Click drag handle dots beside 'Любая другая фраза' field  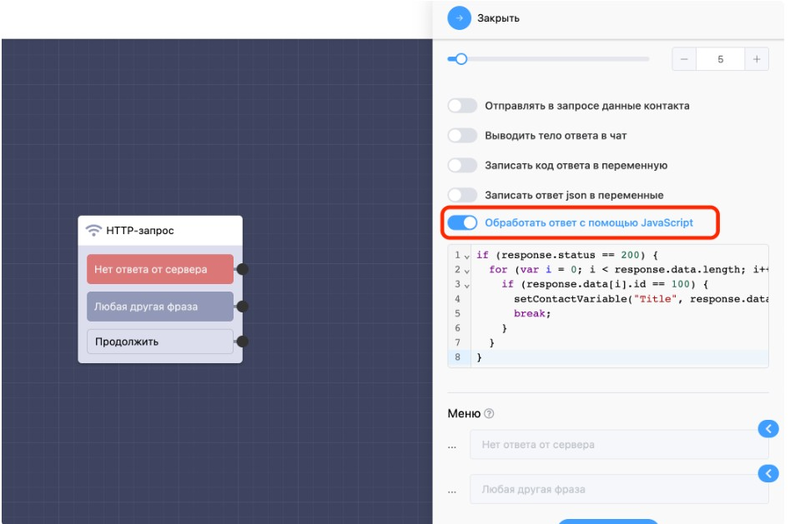453,489
